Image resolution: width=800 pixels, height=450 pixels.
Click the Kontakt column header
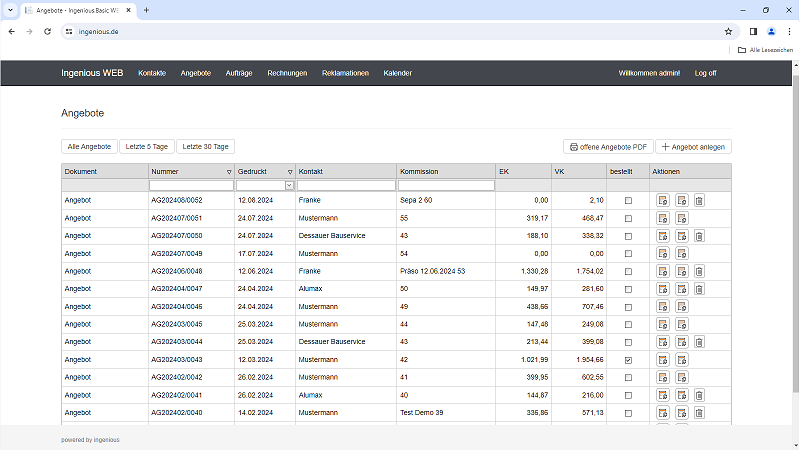point(346,172)
